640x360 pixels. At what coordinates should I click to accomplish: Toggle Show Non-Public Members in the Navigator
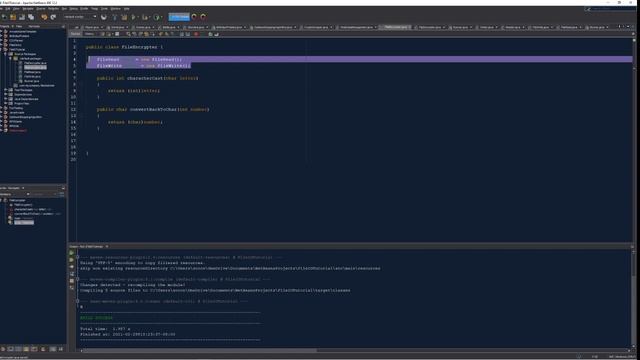tap(27, 349)
